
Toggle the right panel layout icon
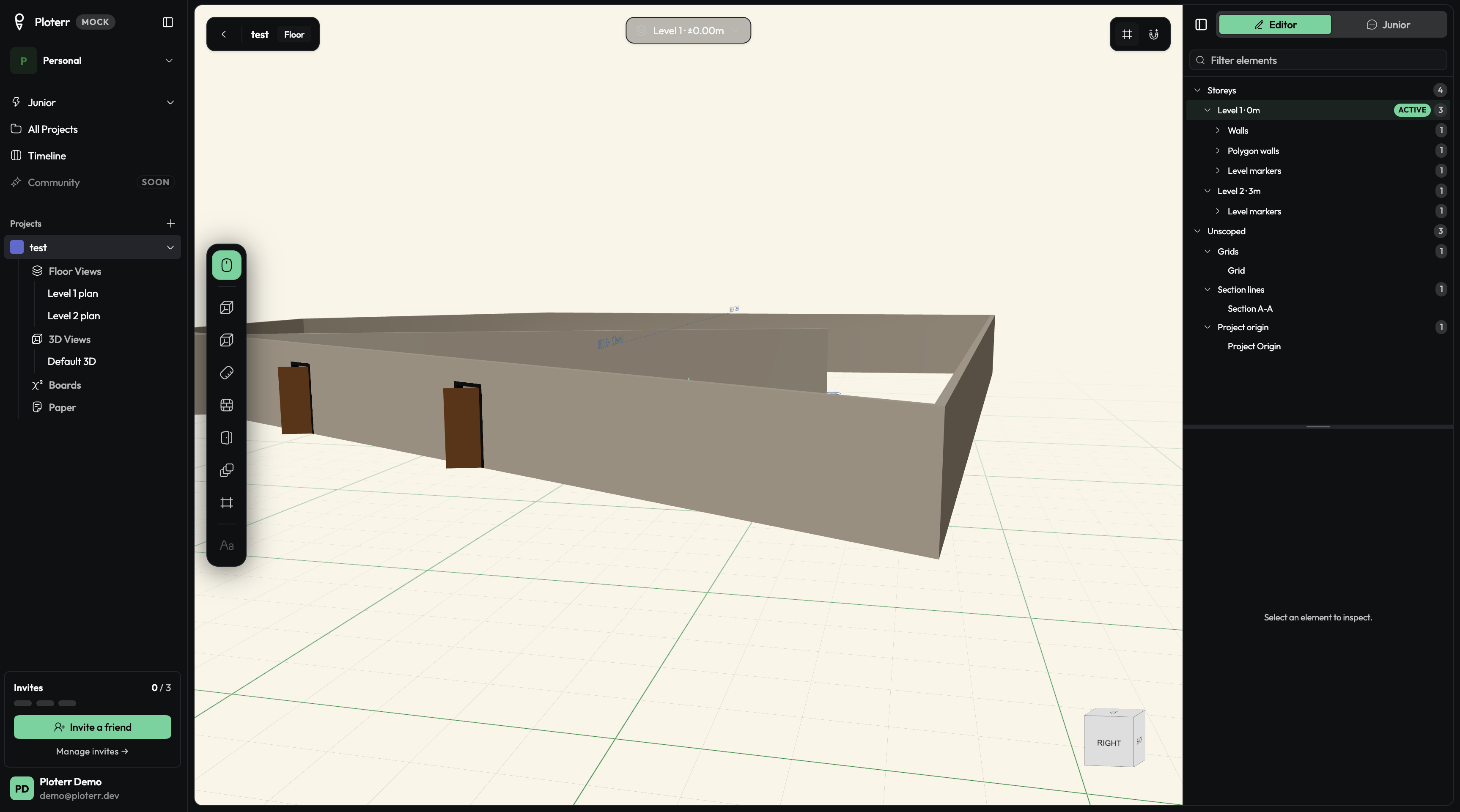click(x=1200, y=25)
